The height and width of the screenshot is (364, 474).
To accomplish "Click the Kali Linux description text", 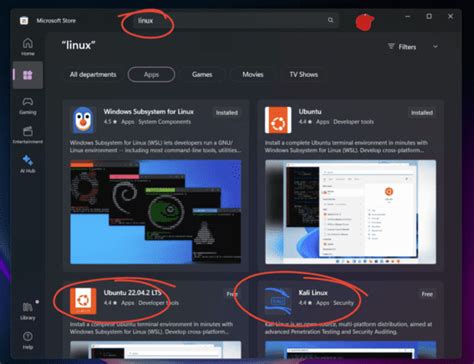I will [x=348, y=328].
